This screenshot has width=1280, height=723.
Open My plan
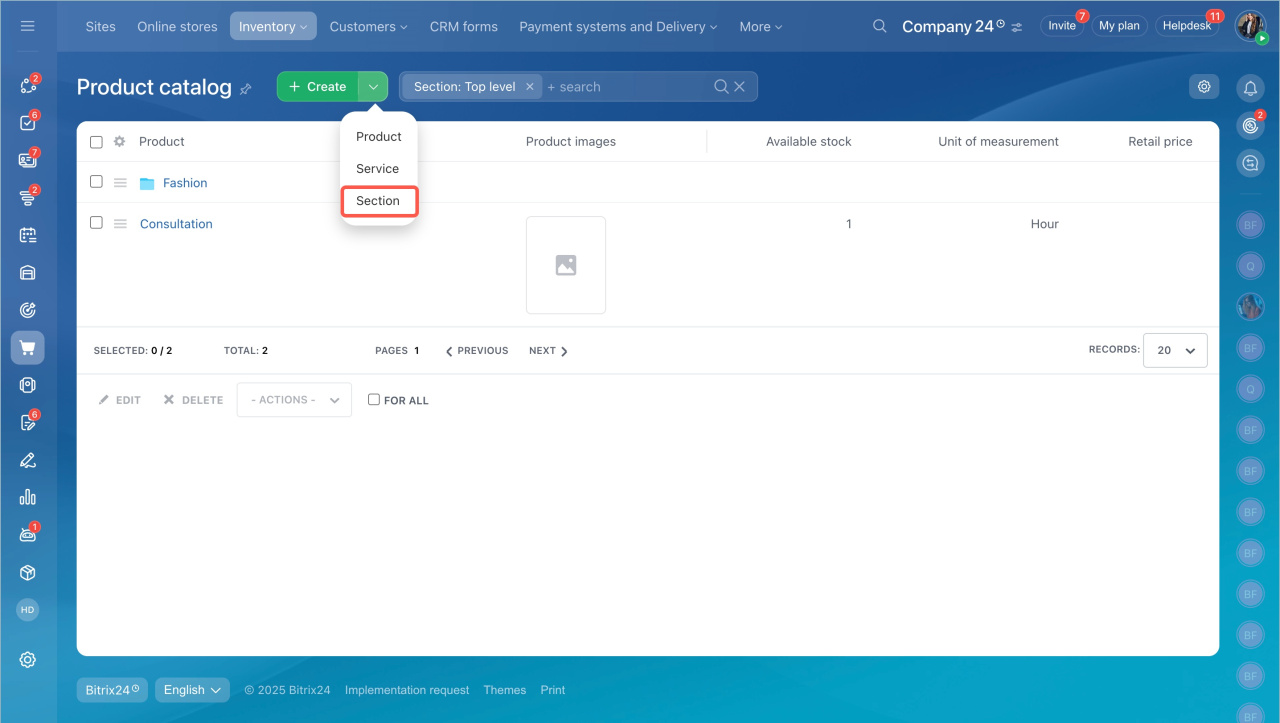click(x=1119, y=26)
